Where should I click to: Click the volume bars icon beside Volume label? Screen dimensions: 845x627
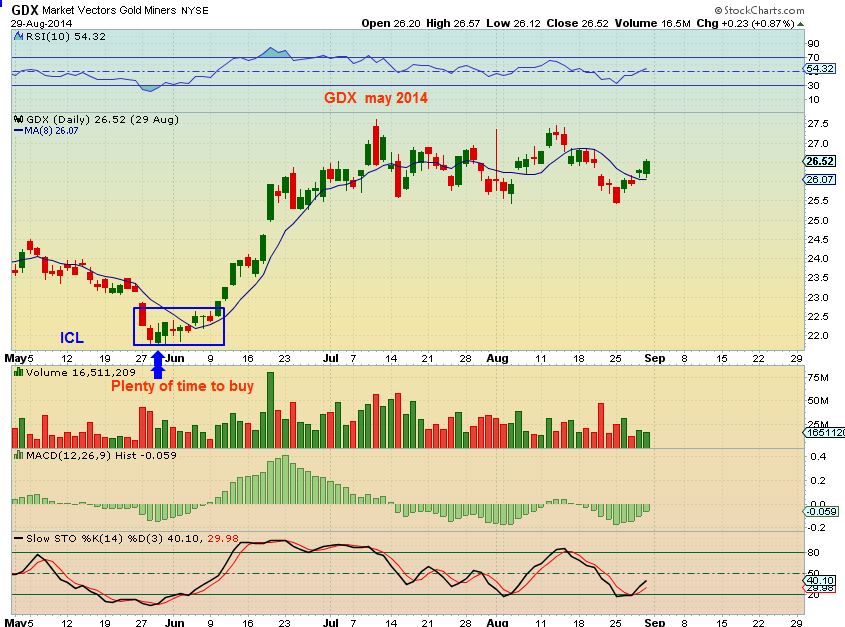(19, 373)
